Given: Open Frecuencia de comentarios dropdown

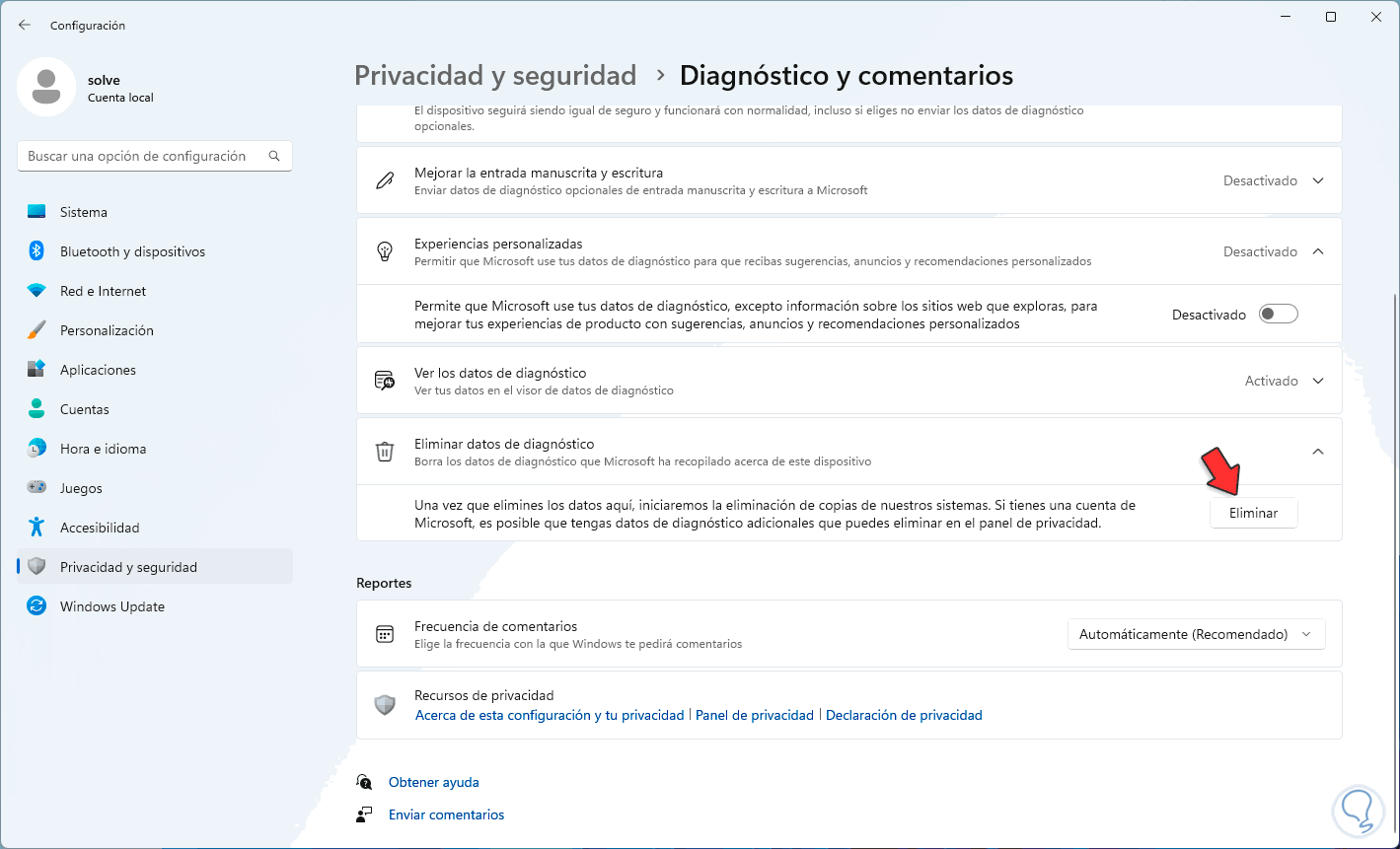Looking at the screenshot, I should click(x=1196, y=635).
